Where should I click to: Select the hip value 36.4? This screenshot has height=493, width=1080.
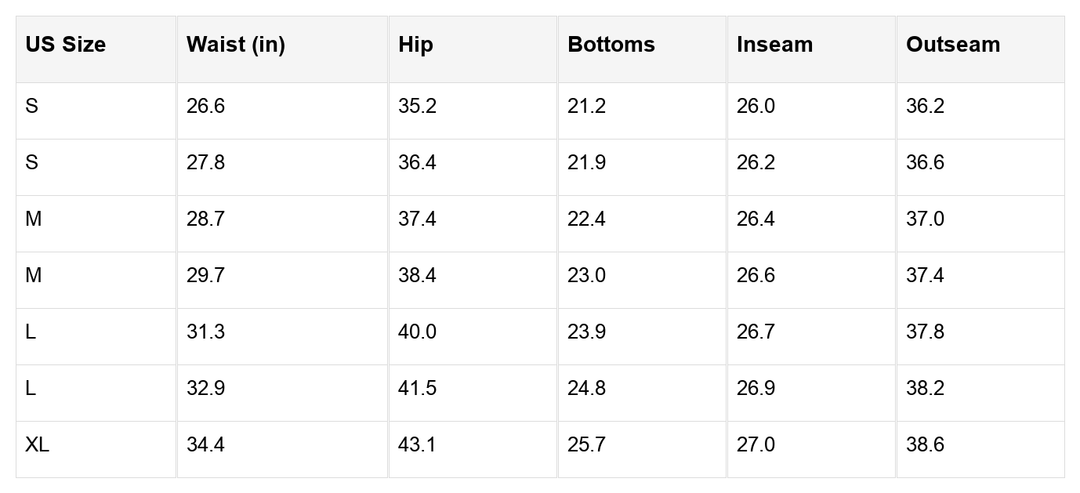click(x=417, y=163)
